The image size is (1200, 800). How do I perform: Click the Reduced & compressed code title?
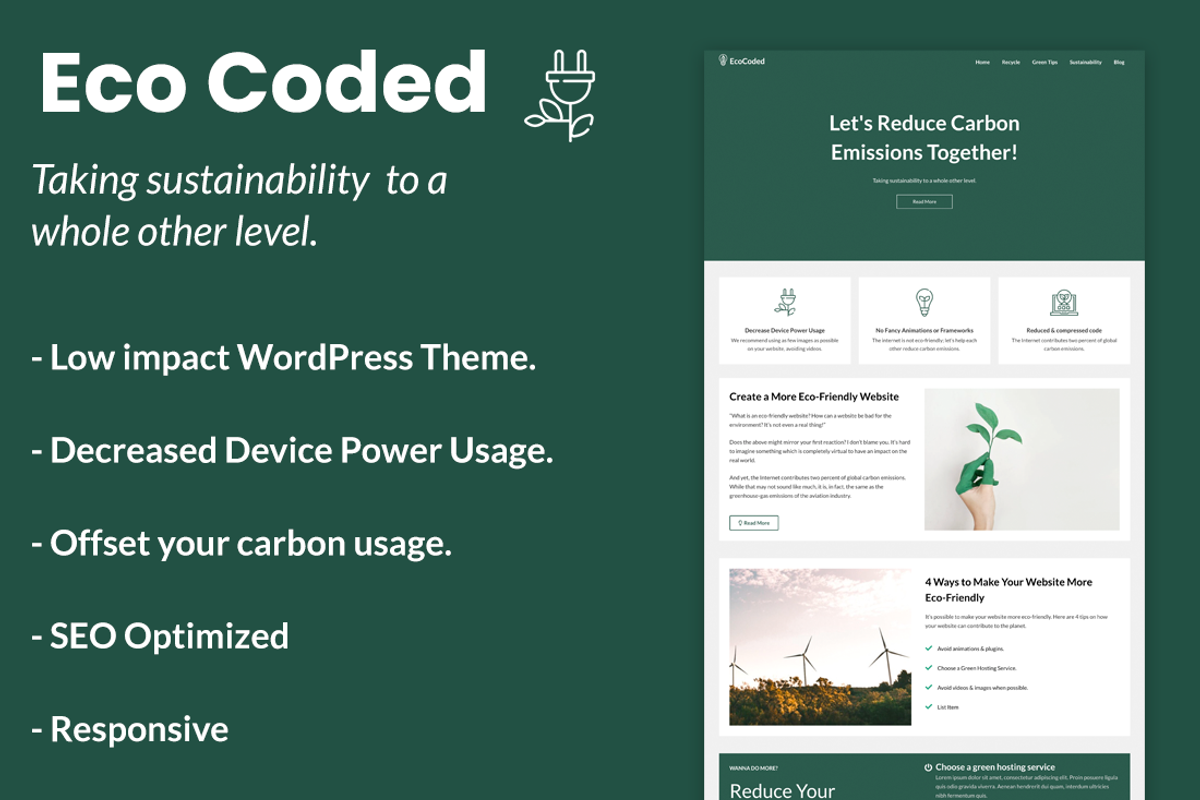click(x=1064, y=330)
